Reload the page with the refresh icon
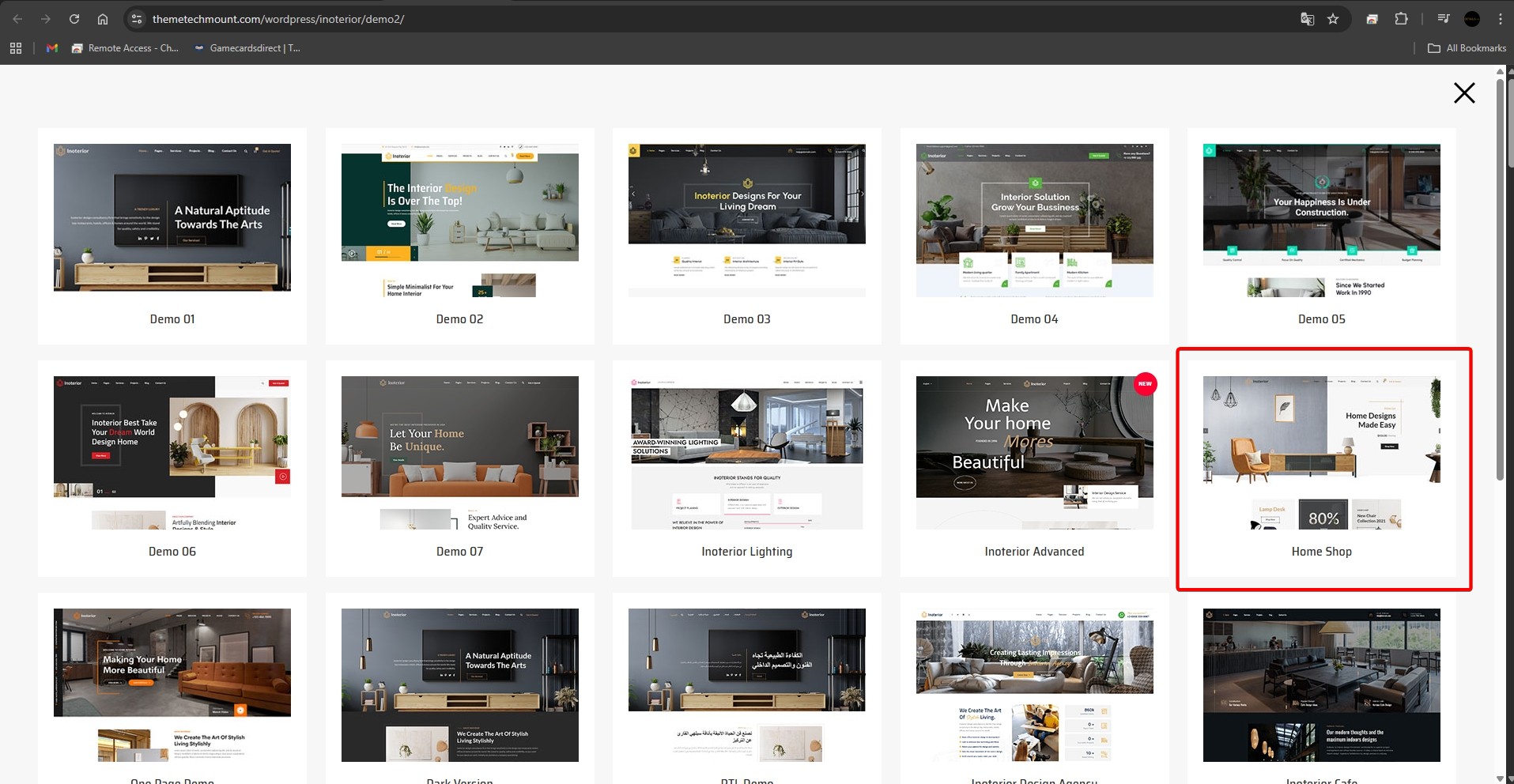Screen dimensions: 1514x784 click(x=74, y=19)
